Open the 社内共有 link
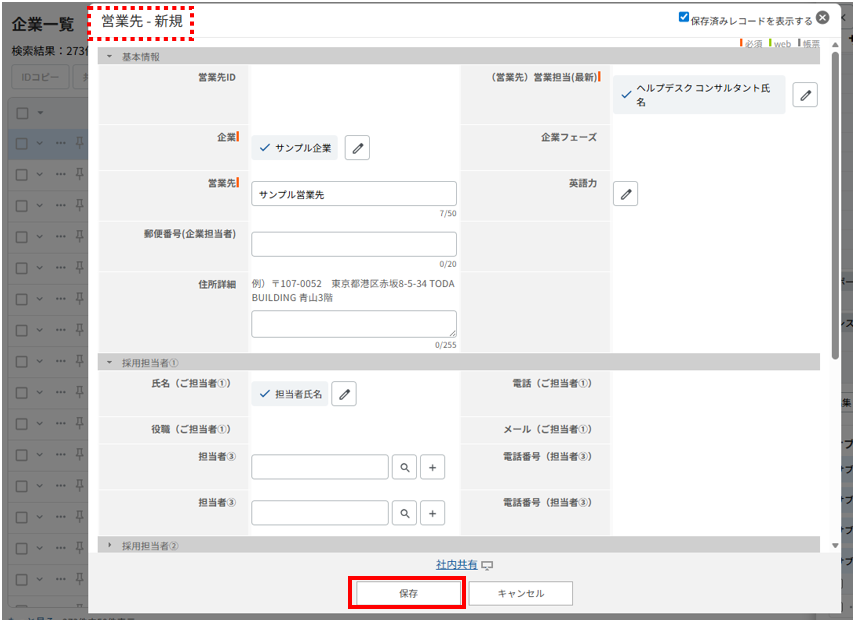The height and width of the screenshot is (620, 854). pos(456,565)
